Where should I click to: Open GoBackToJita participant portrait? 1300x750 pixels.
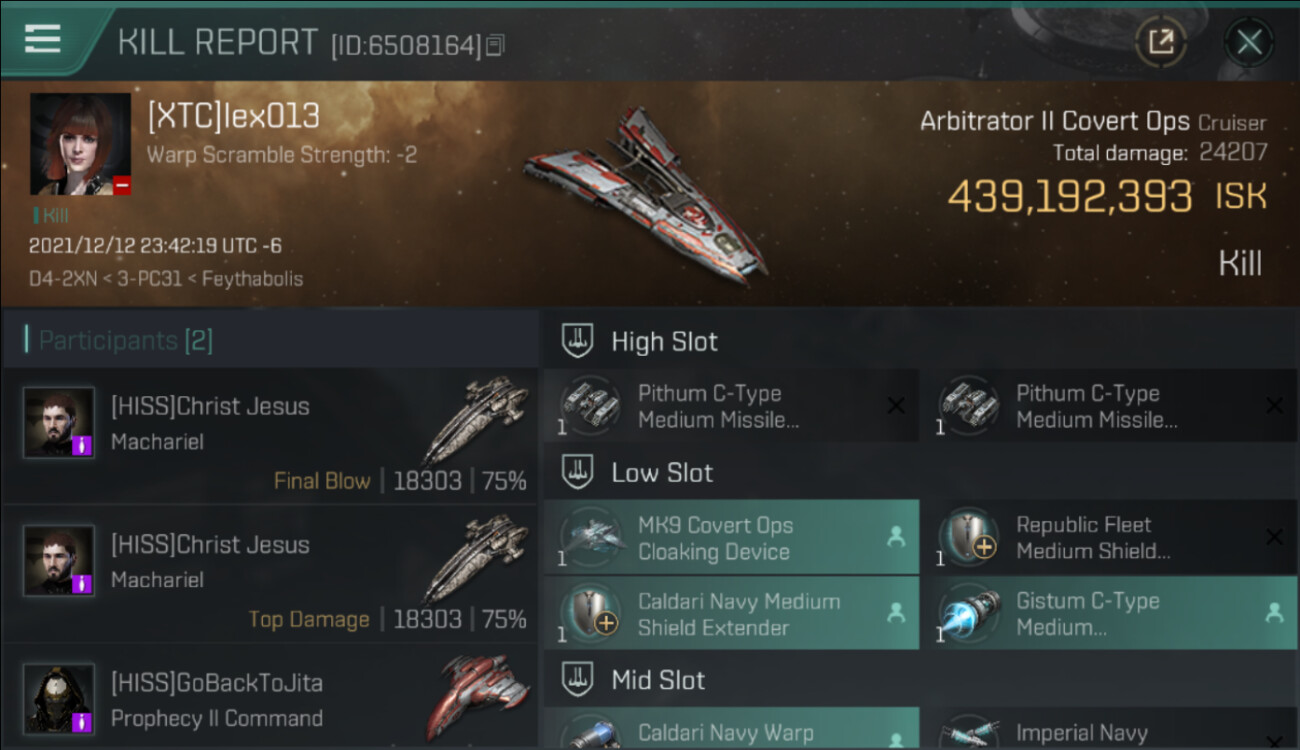59,699
